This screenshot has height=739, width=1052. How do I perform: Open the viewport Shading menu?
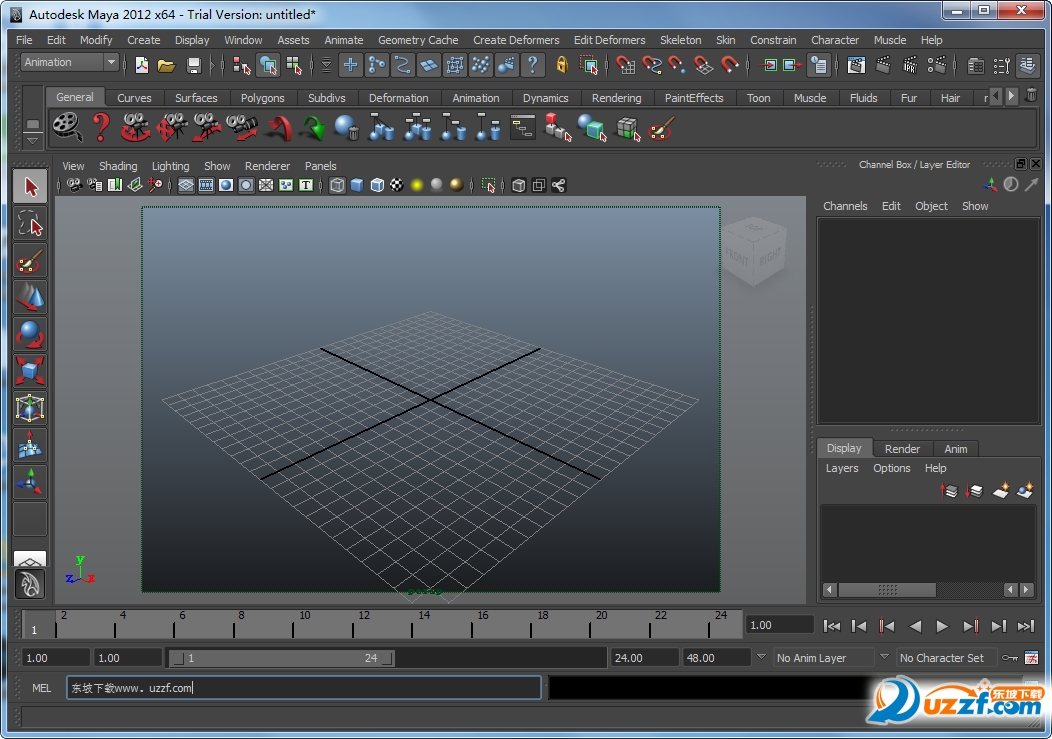point(118,166)
